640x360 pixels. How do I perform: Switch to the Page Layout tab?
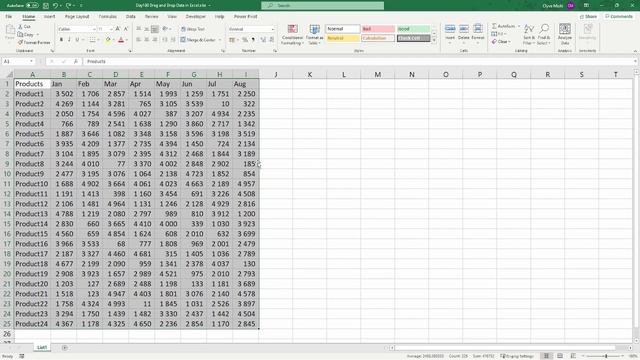77,17
